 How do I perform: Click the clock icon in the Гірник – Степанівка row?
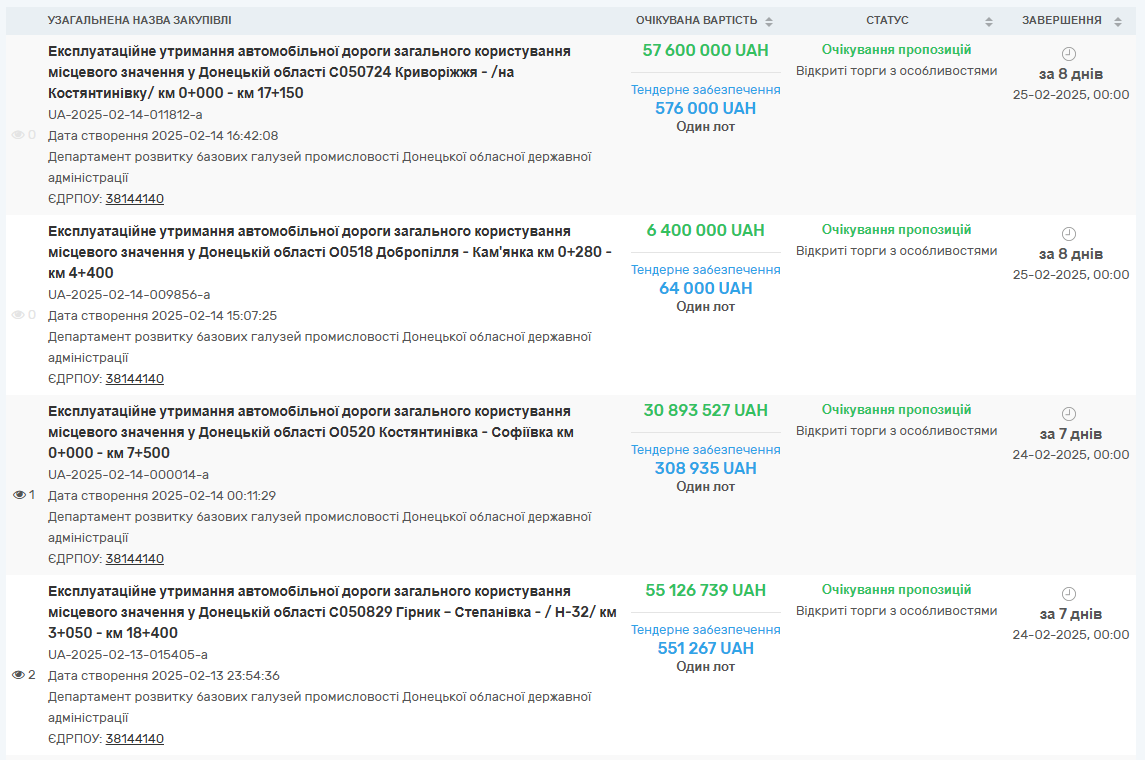point(1068,594)
